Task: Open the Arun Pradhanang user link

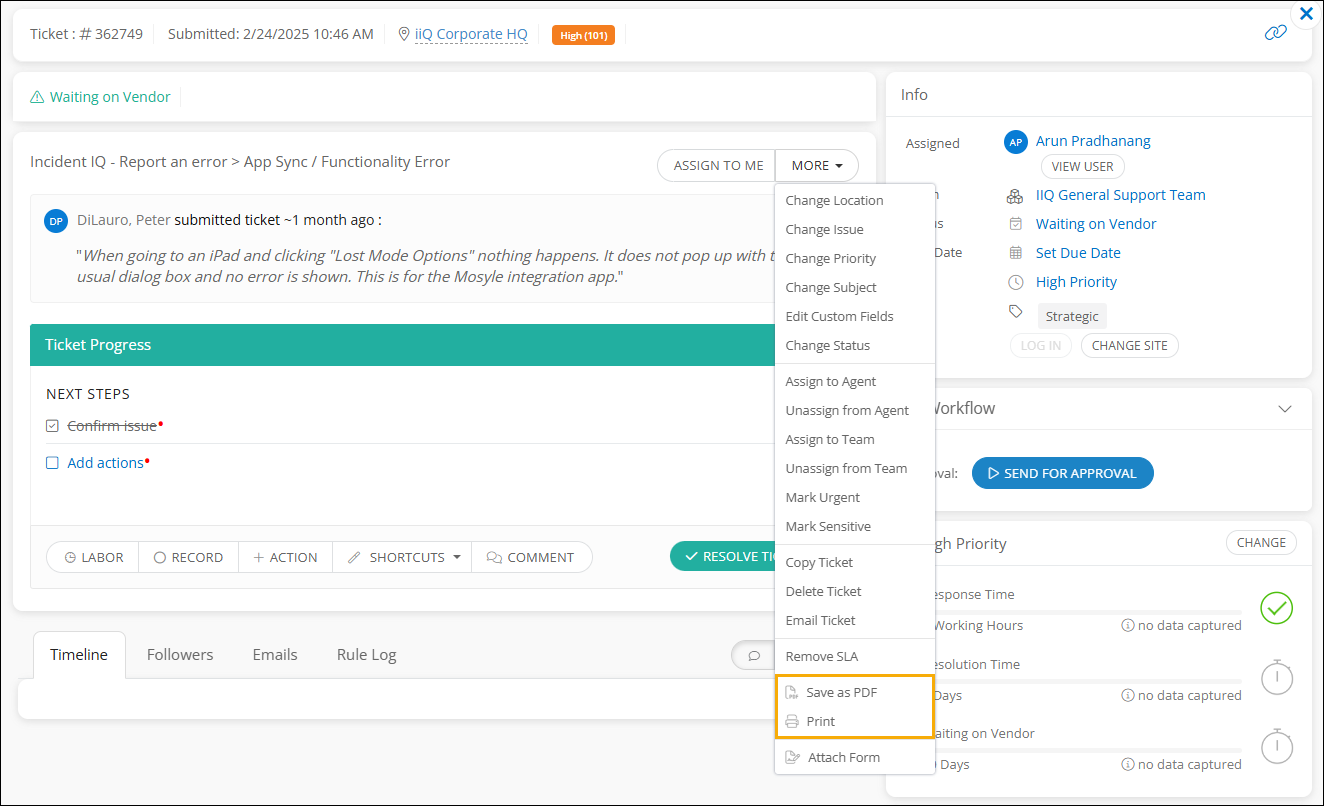Action: pyautogui.click(x=1092, y=141)
